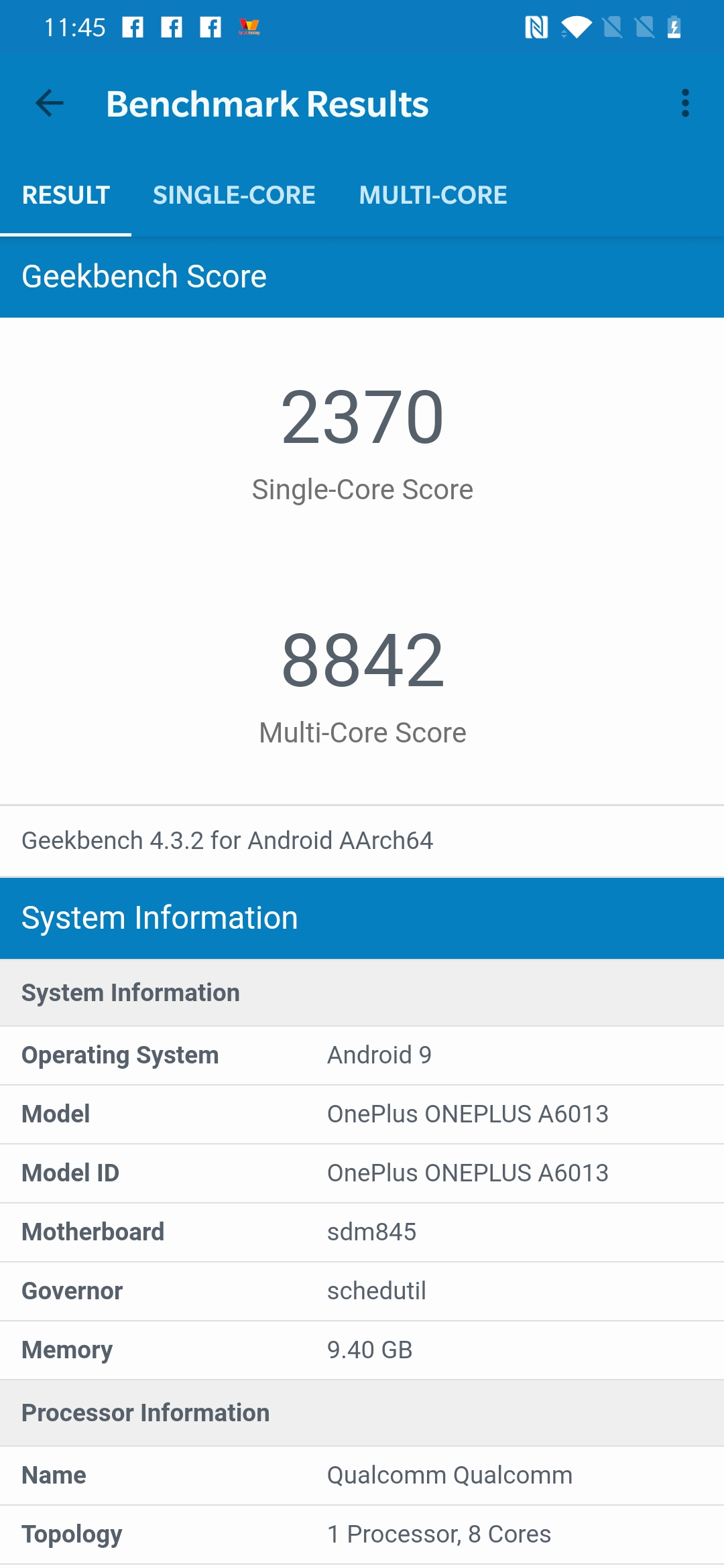Viewport: 724px width, 1568px height.
Task: Tap the third Facebook notification icon
Action: tap(210, 27)
